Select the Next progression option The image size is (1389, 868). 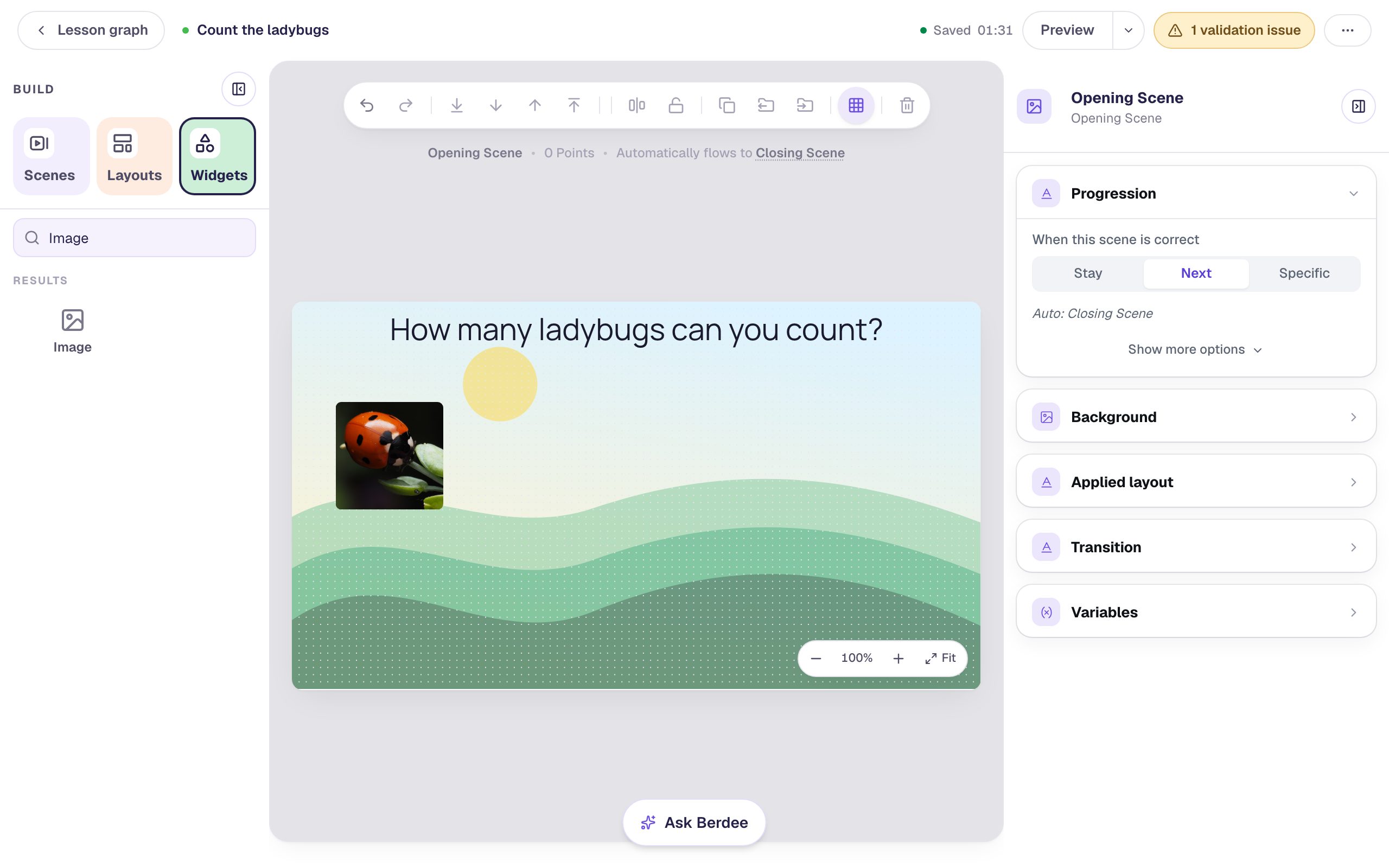pyautogui.click(x=1196, y=273)
